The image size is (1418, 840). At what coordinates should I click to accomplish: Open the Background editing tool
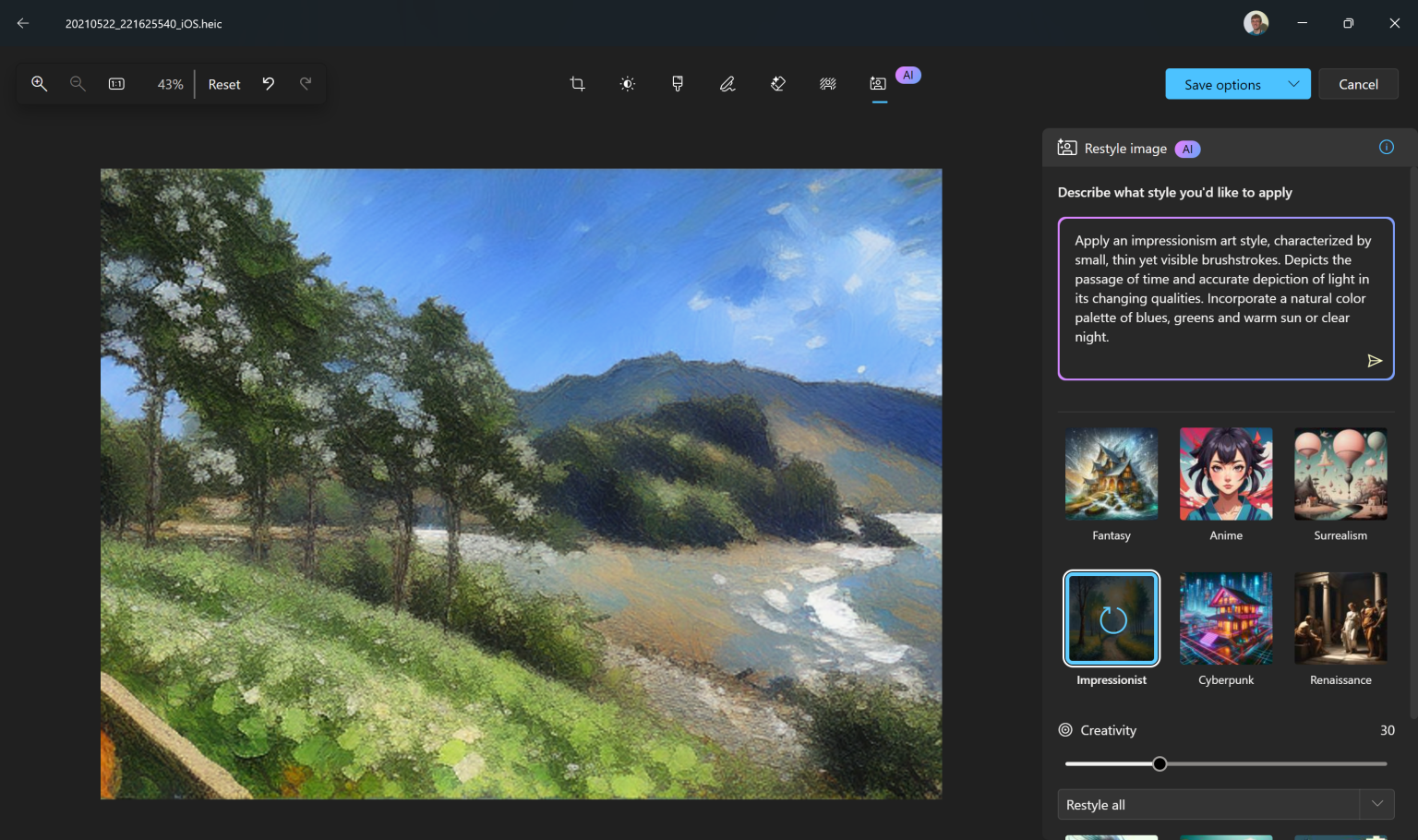pyautogui.click(x=828, y=83)
